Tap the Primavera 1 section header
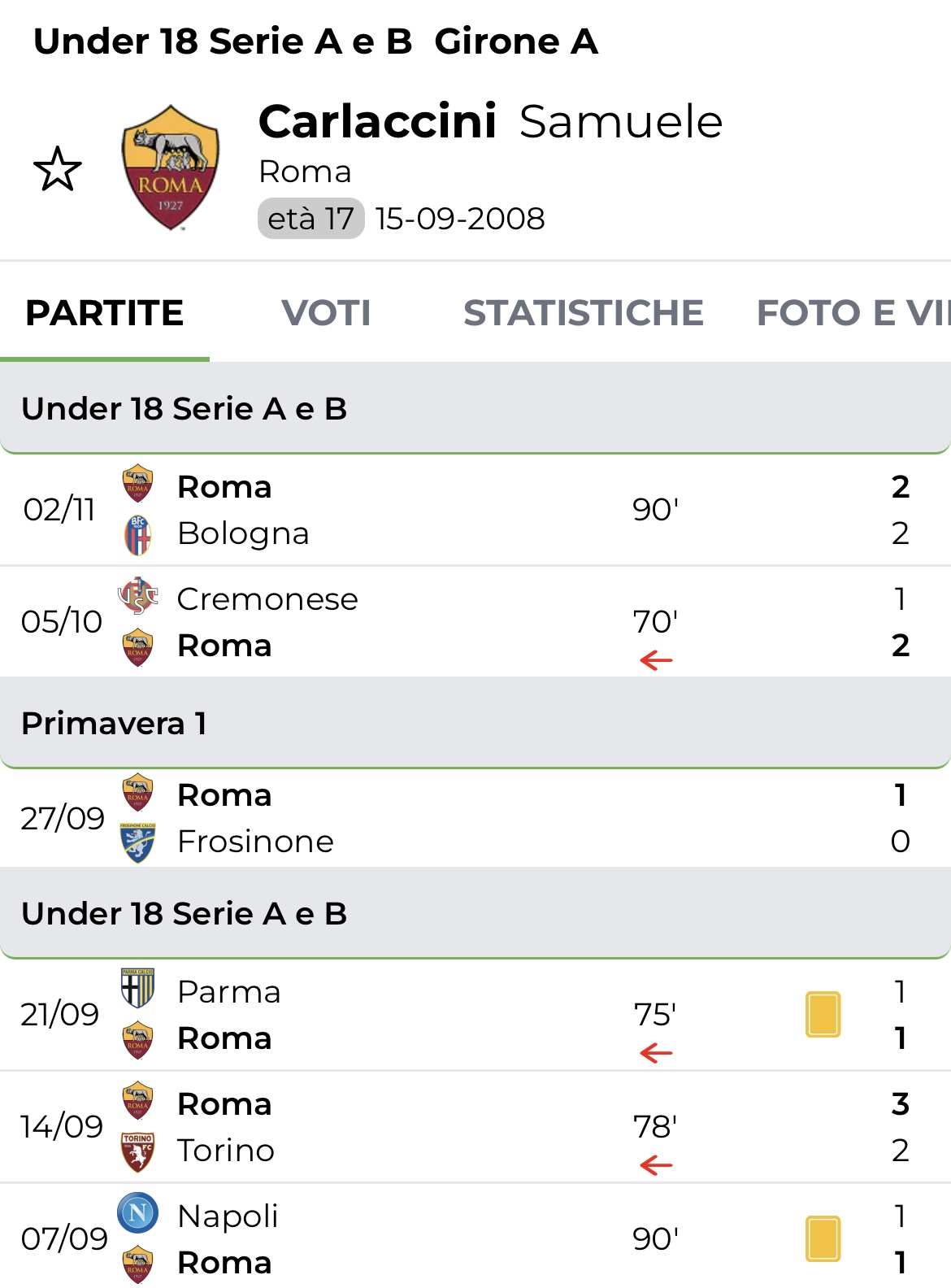951x1288 pixels. pos(475,723)
